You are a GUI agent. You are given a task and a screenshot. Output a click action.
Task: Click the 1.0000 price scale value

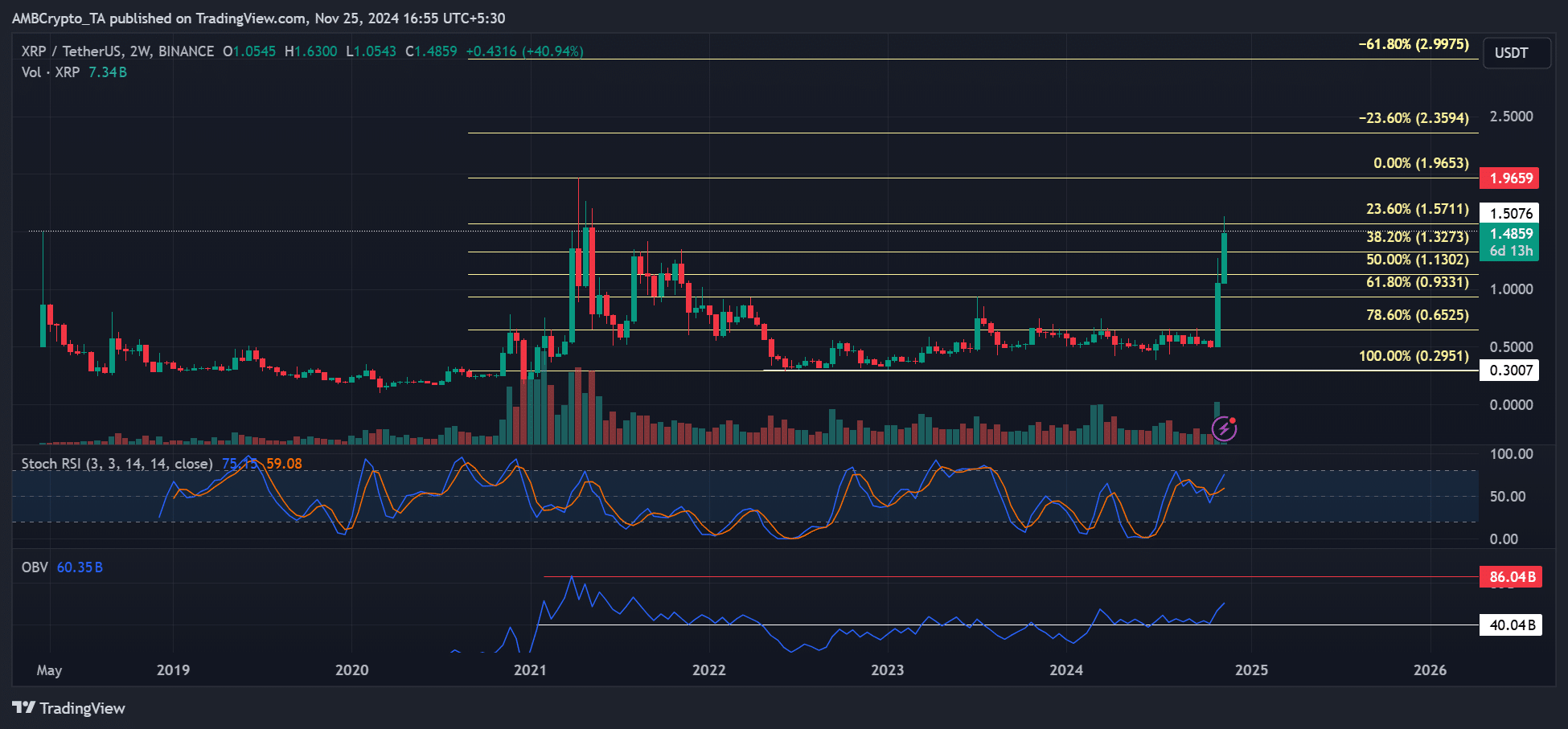coord(1511,289)
